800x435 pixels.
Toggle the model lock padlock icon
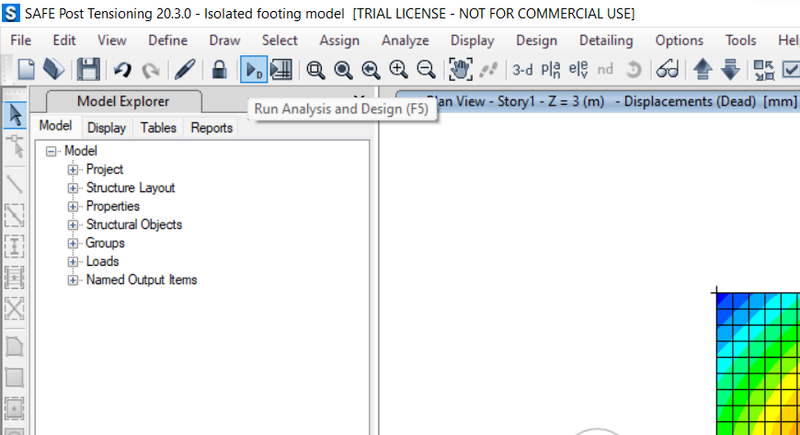[219, 69]
